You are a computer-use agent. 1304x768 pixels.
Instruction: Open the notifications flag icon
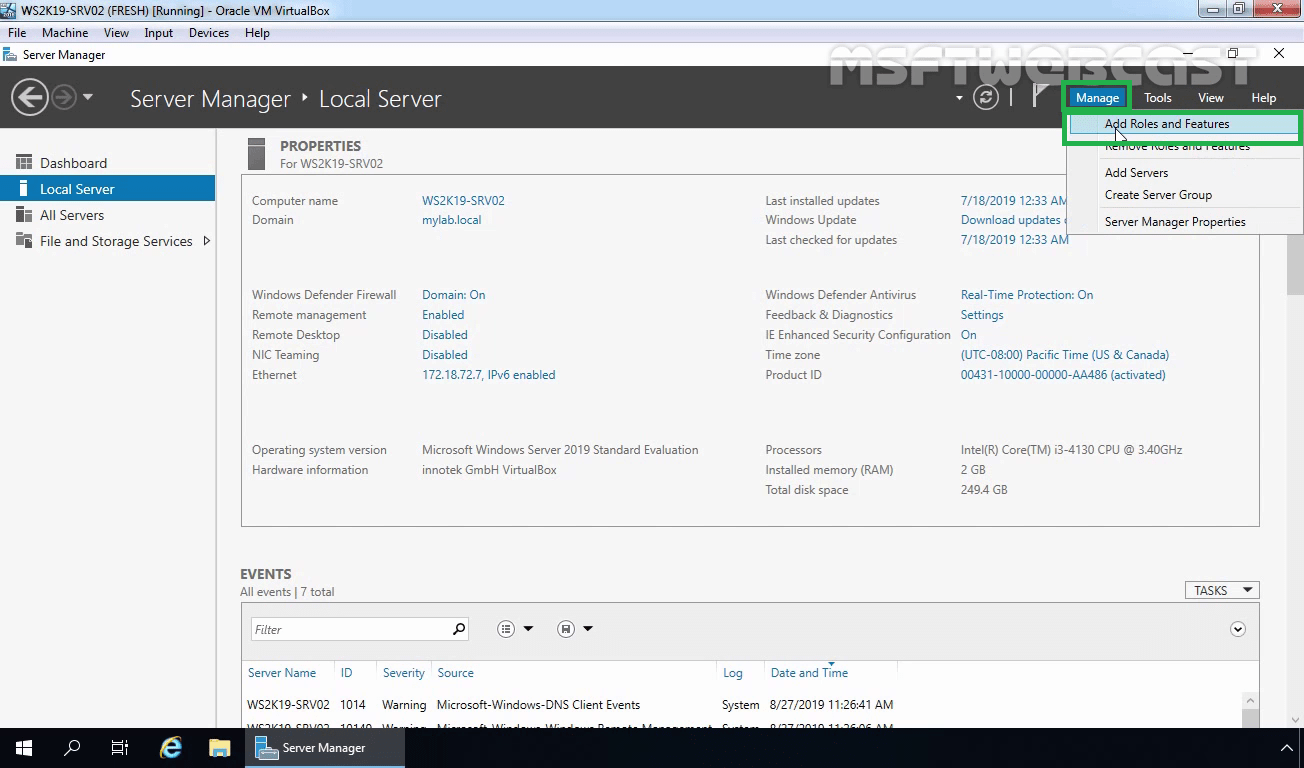1040,97
